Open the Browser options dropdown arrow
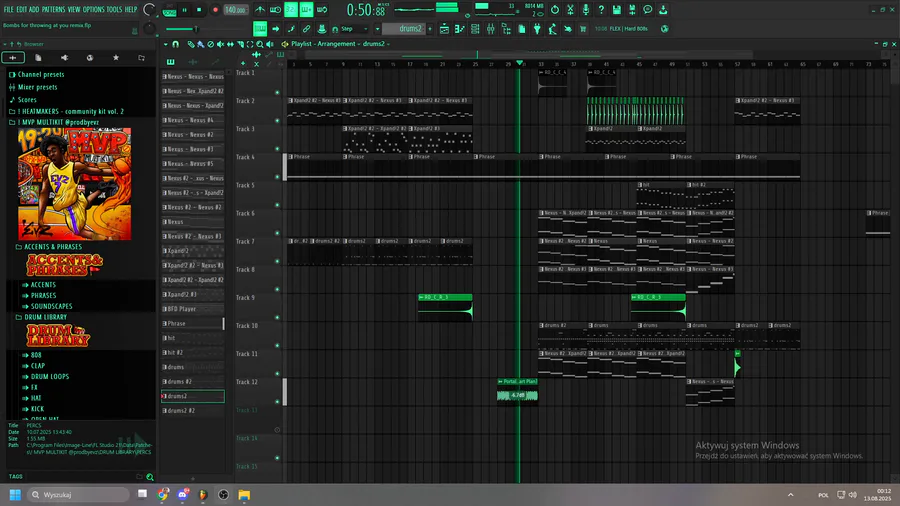Viewport: 900px width, 506px height. (5, 44)
